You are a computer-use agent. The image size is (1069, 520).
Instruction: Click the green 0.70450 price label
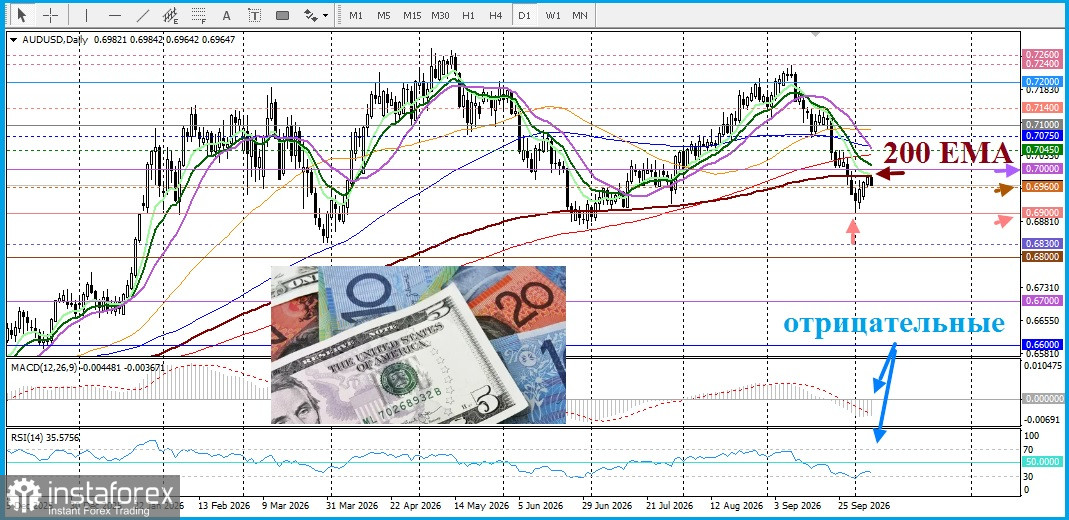1041,149
